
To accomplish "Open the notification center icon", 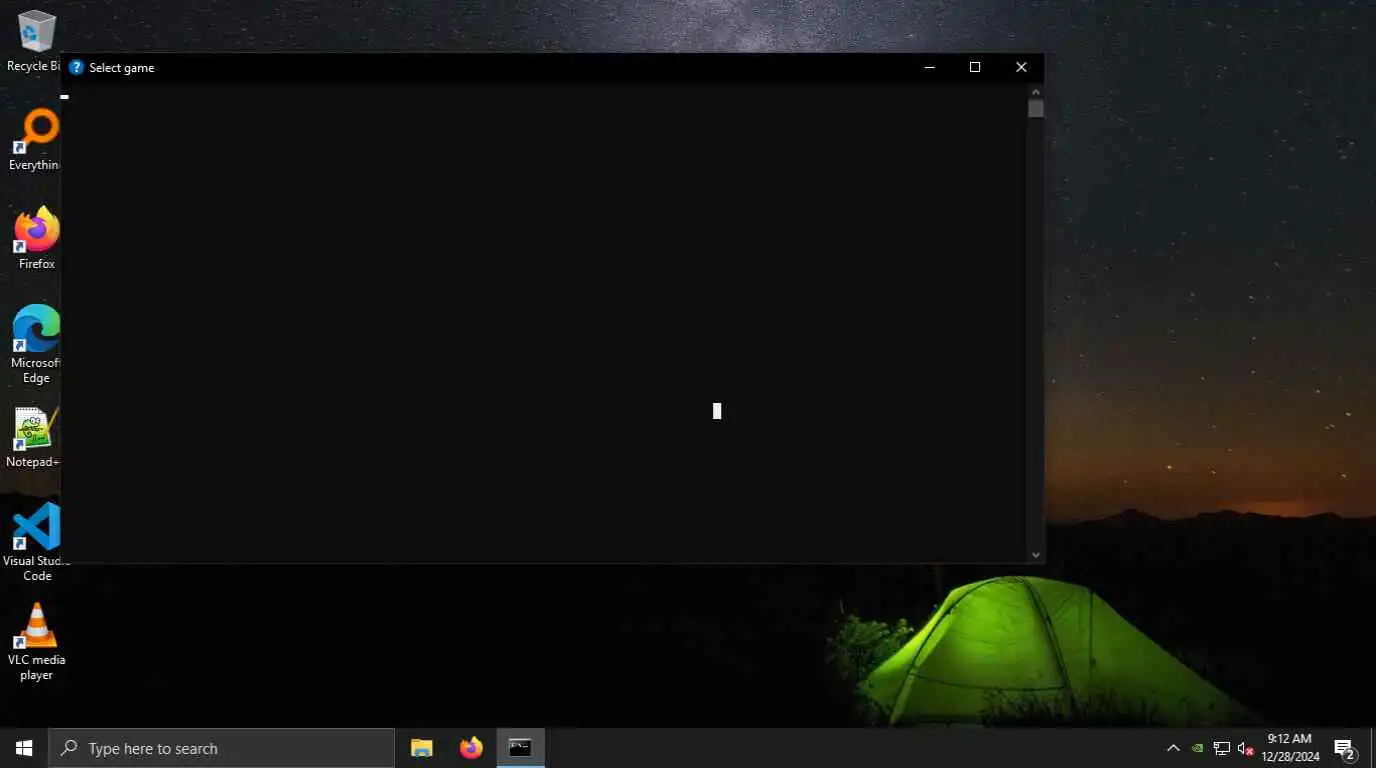I will point(1345,749).
